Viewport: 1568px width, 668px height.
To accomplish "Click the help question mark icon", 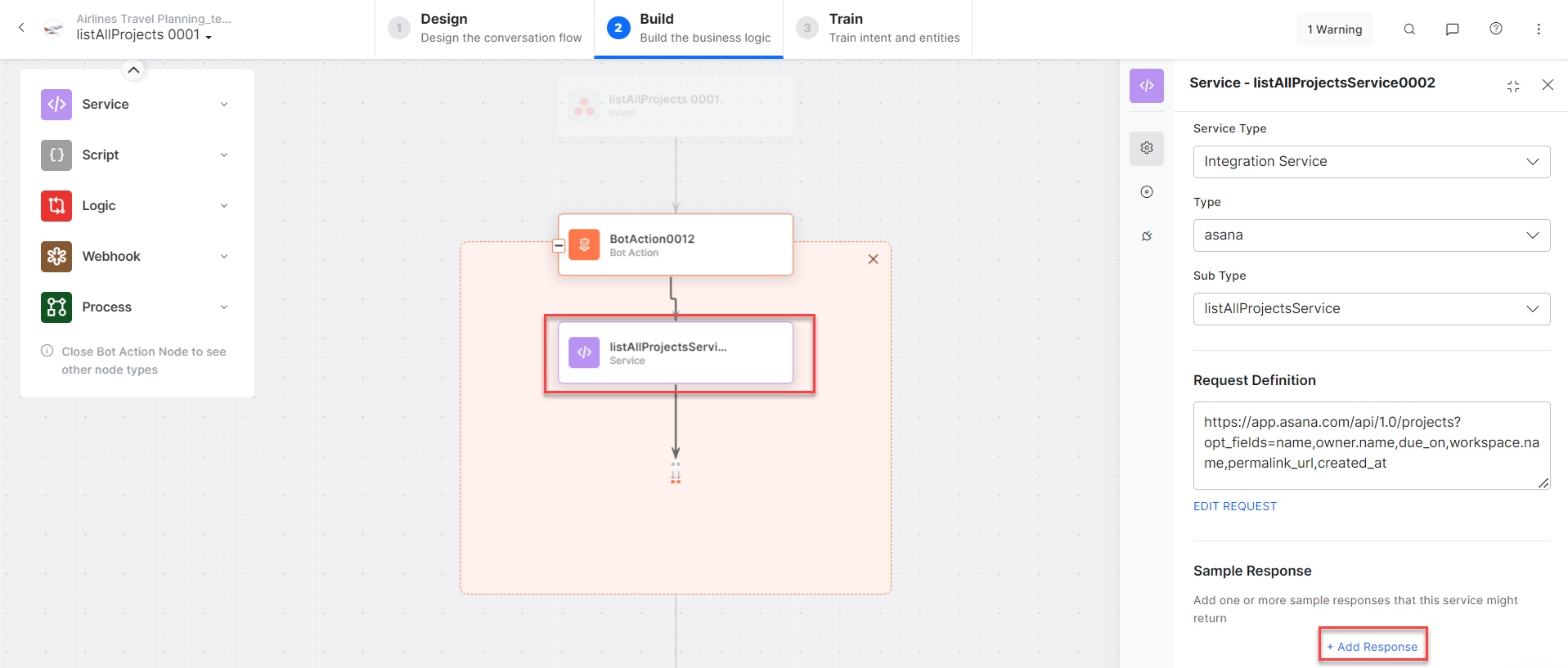I will pyautogui.click(x=1496, y=29).
